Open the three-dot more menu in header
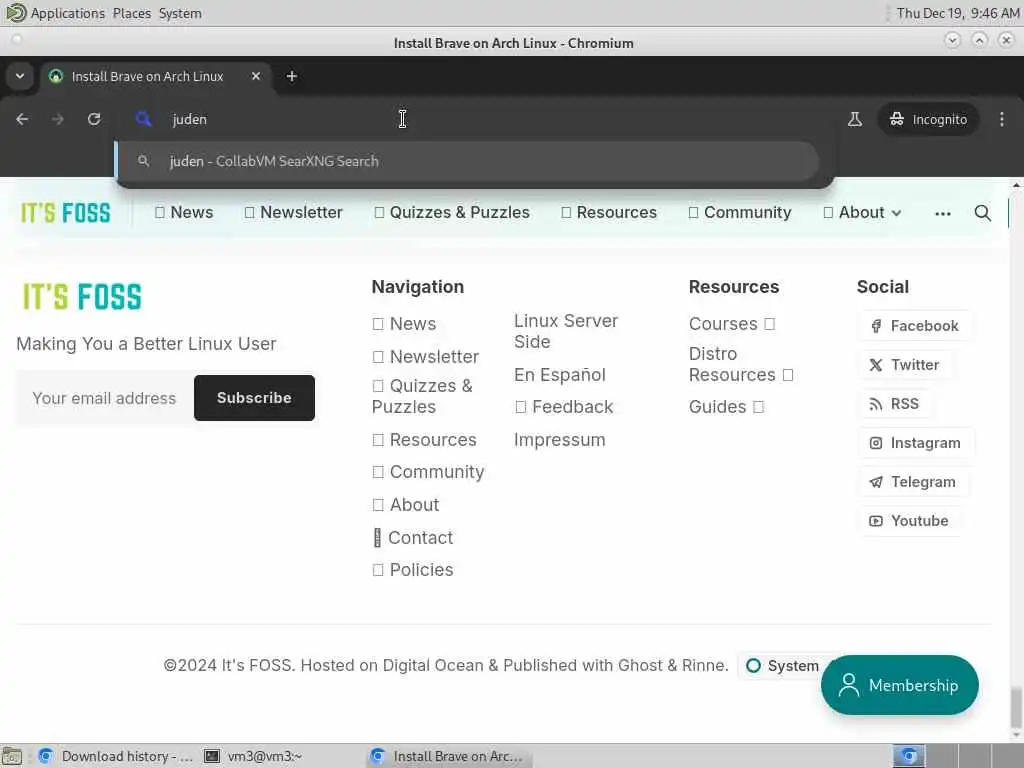Image resolution: width=1024 pixels, height=768 pixels. tap(942, 214)
